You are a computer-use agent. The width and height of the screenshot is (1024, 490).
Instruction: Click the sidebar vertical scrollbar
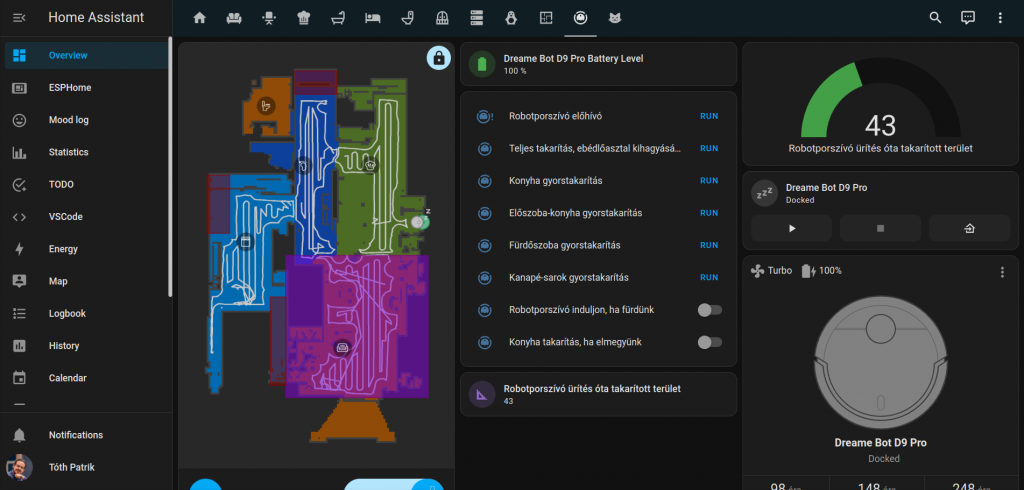170,167
